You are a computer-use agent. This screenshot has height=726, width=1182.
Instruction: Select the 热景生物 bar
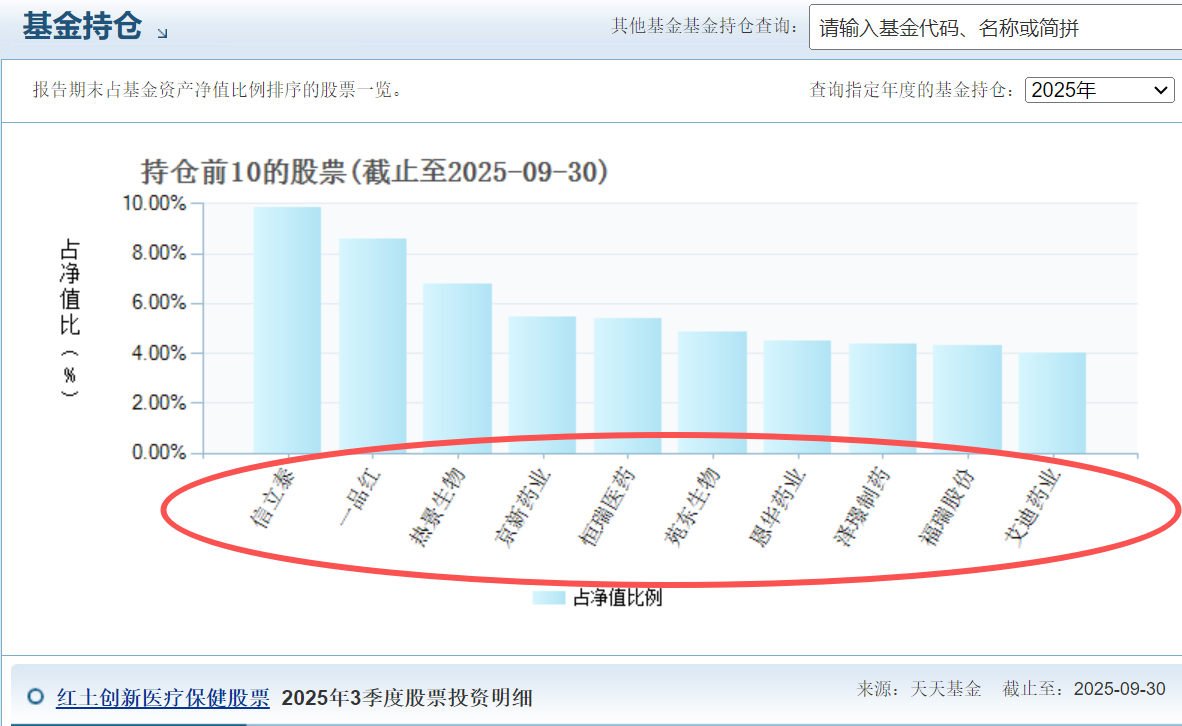[458, 369]
